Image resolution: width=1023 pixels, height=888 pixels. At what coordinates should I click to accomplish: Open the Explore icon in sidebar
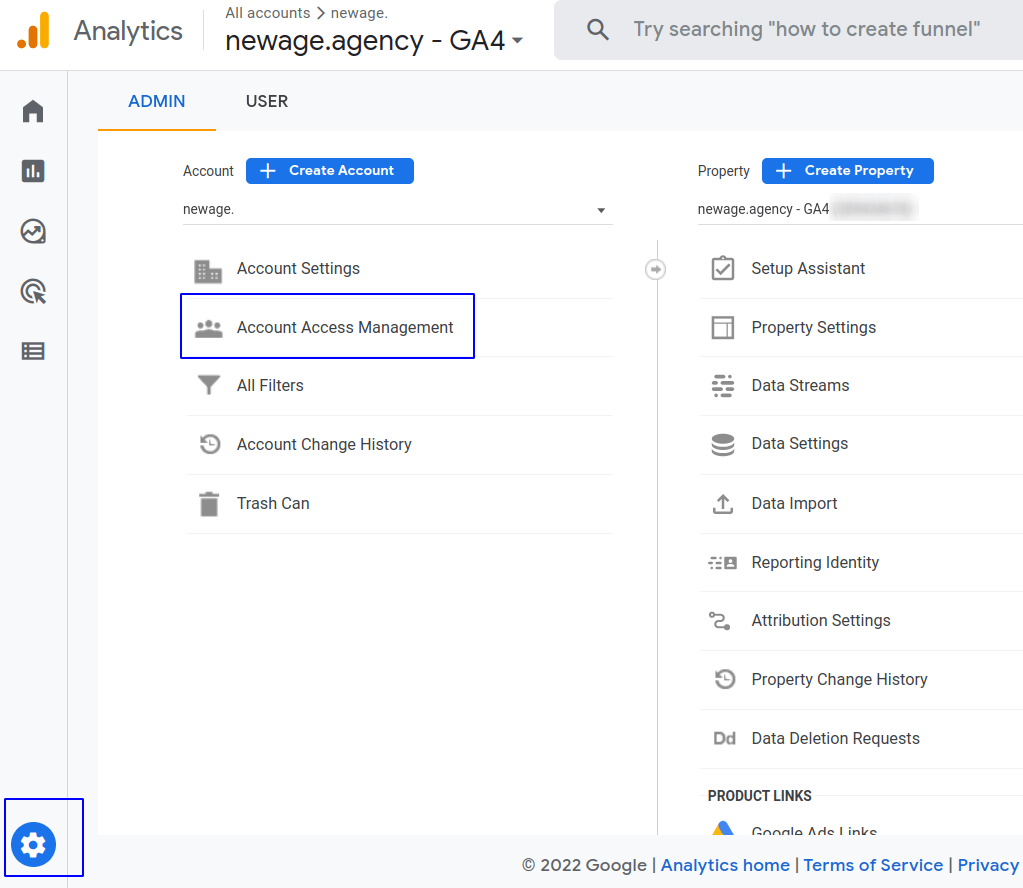(32, 231)
